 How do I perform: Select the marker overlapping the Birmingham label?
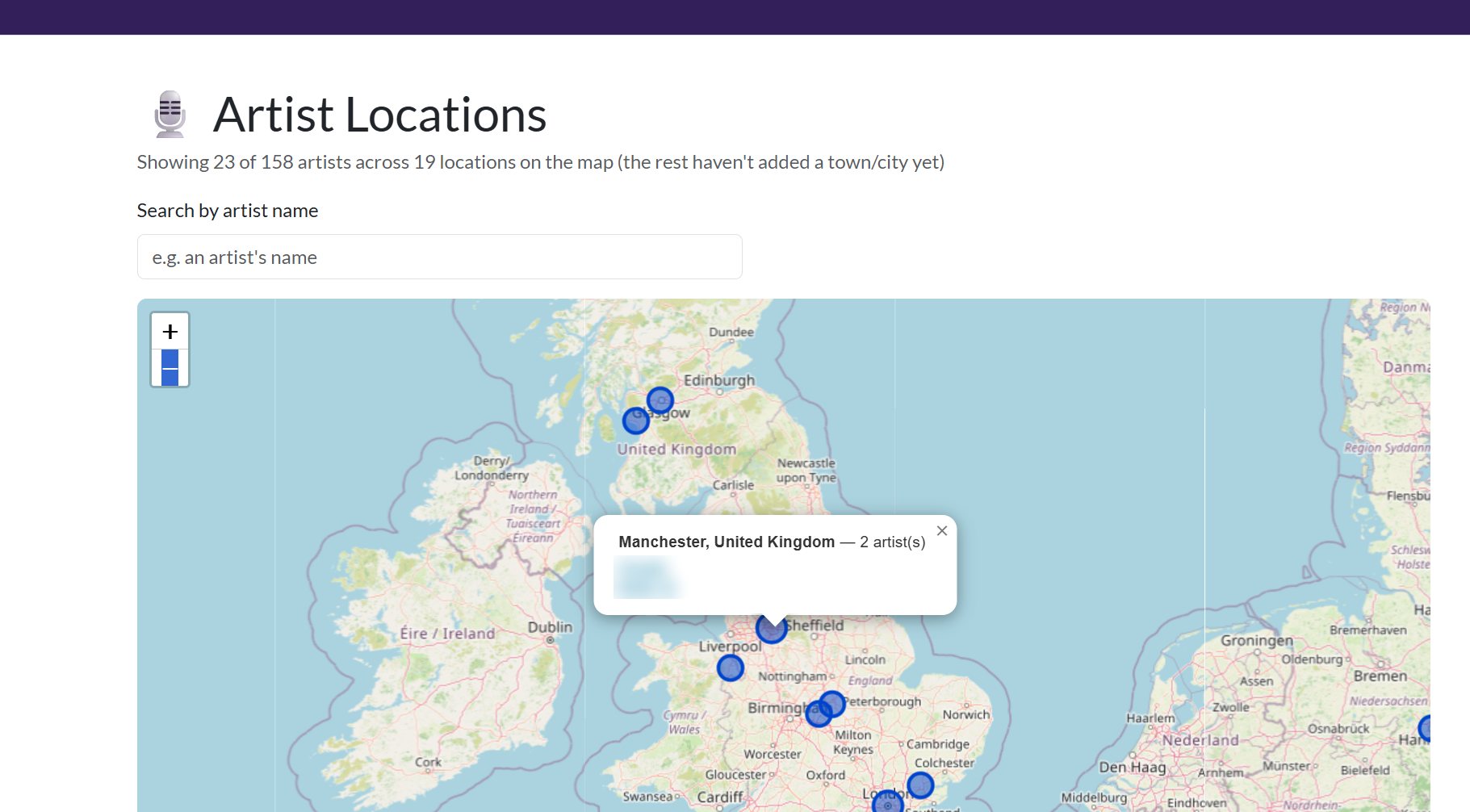tap(818, 714)
